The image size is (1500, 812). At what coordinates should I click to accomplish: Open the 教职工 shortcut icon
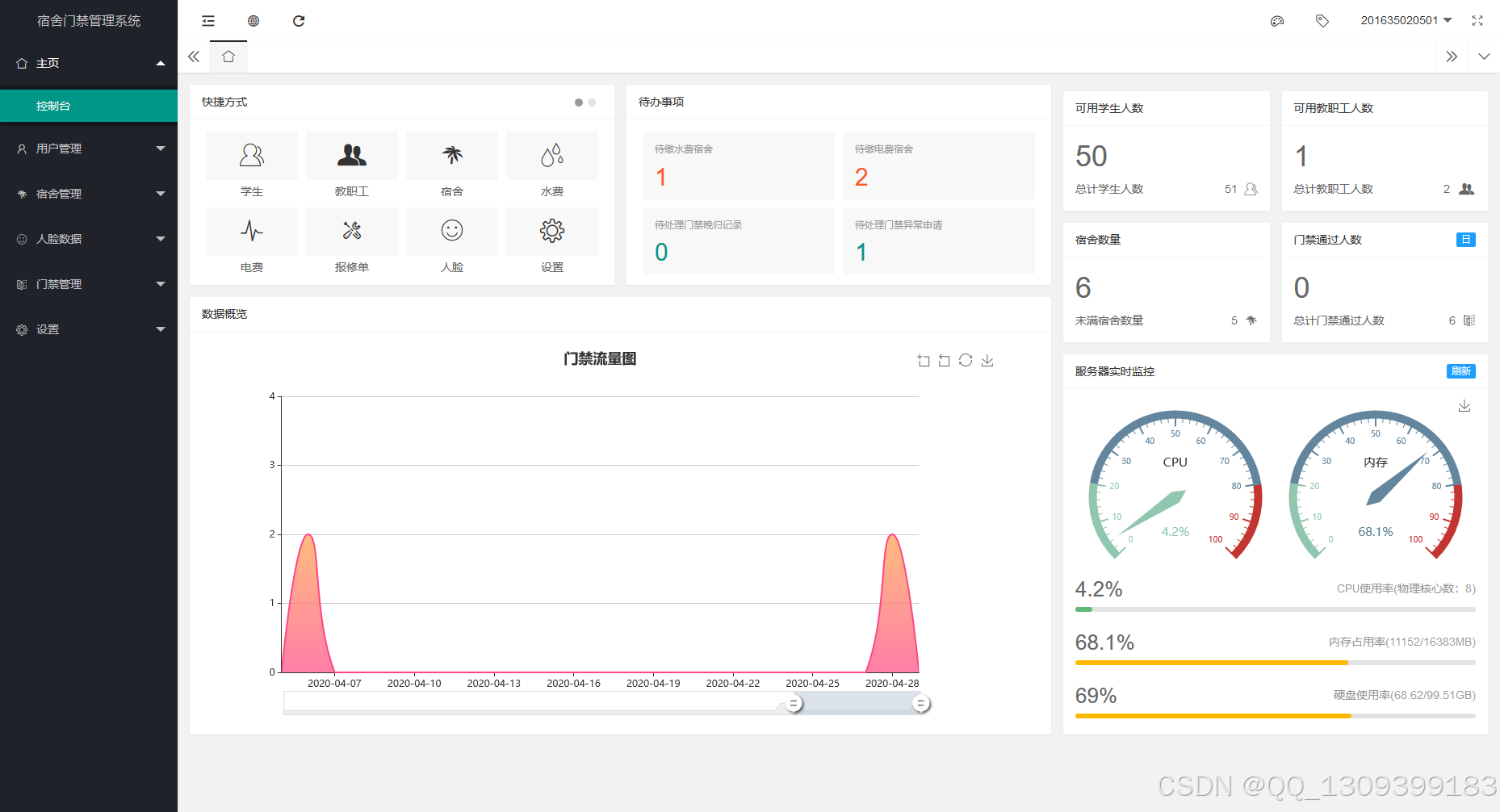point(352,155)
